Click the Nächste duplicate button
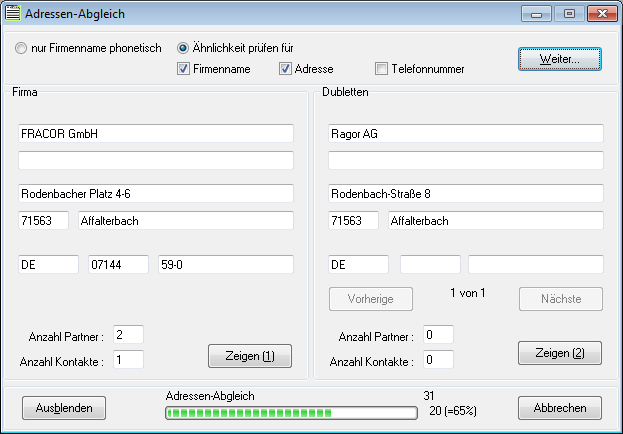The image size is (623, 434). (560, 299)
